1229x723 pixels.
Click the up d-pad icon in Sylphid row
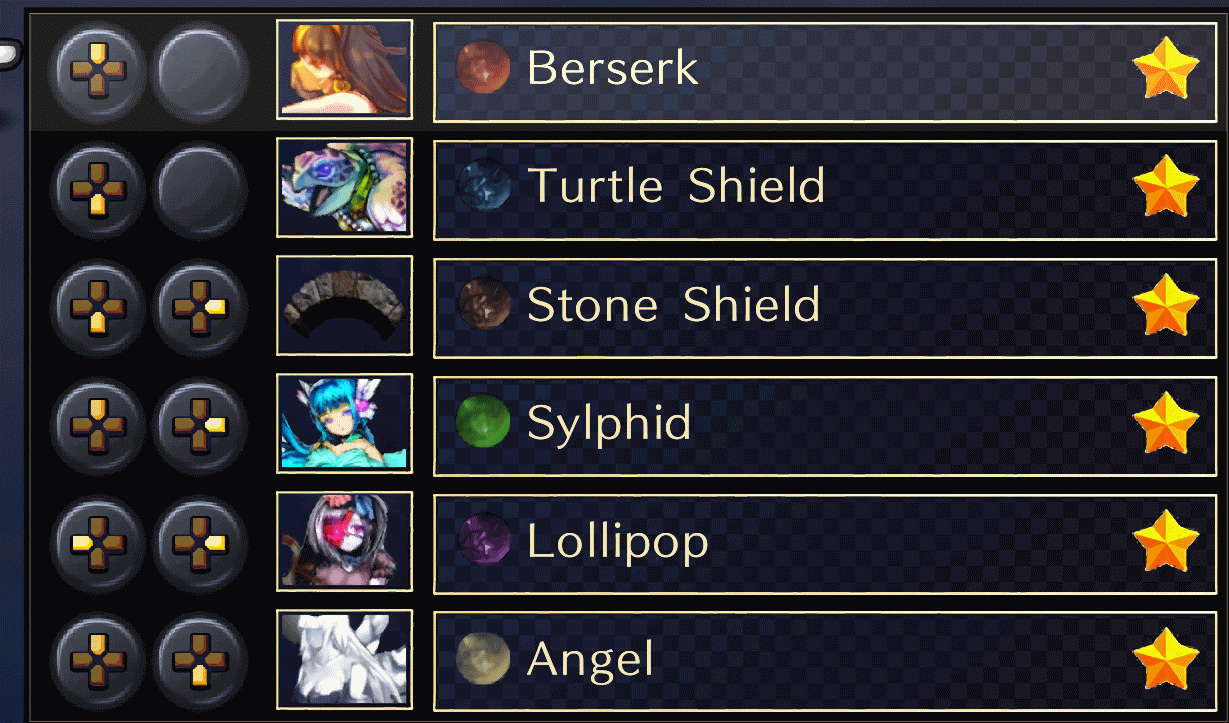pyautogui.click(x=98, y=424)
